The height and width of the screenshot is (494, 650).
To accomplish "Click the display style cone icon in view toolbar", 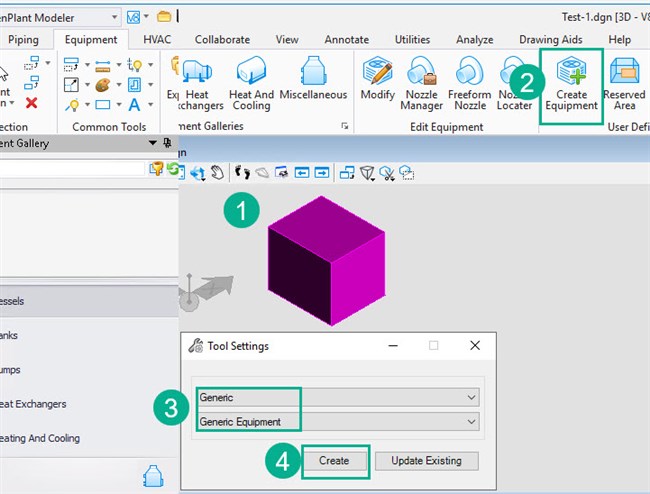I will click(x=367, y=173).
